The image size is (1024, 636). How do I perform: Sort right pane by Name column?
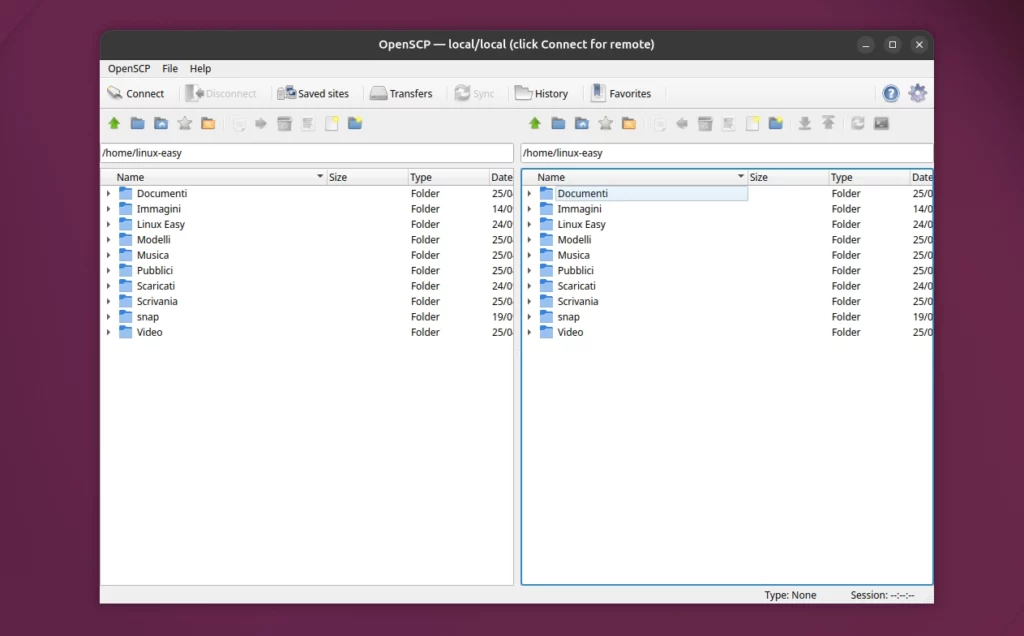click(x=634, y=177)
